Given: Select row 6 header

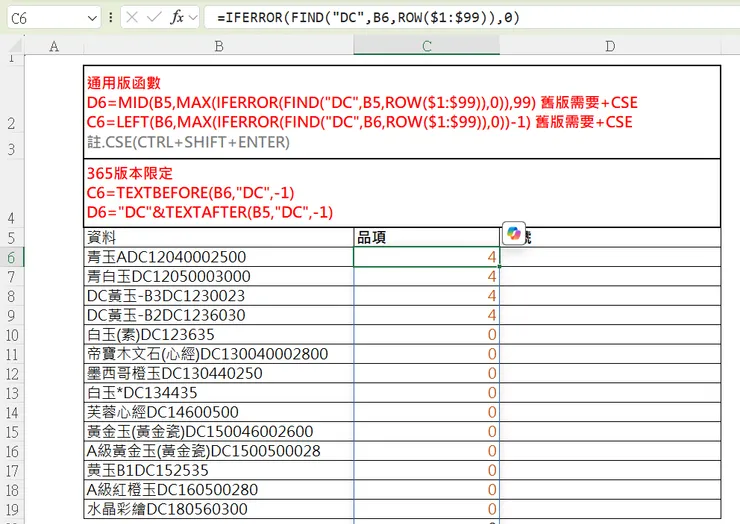Looking at the screenshot, I should (x=12, y=257).
